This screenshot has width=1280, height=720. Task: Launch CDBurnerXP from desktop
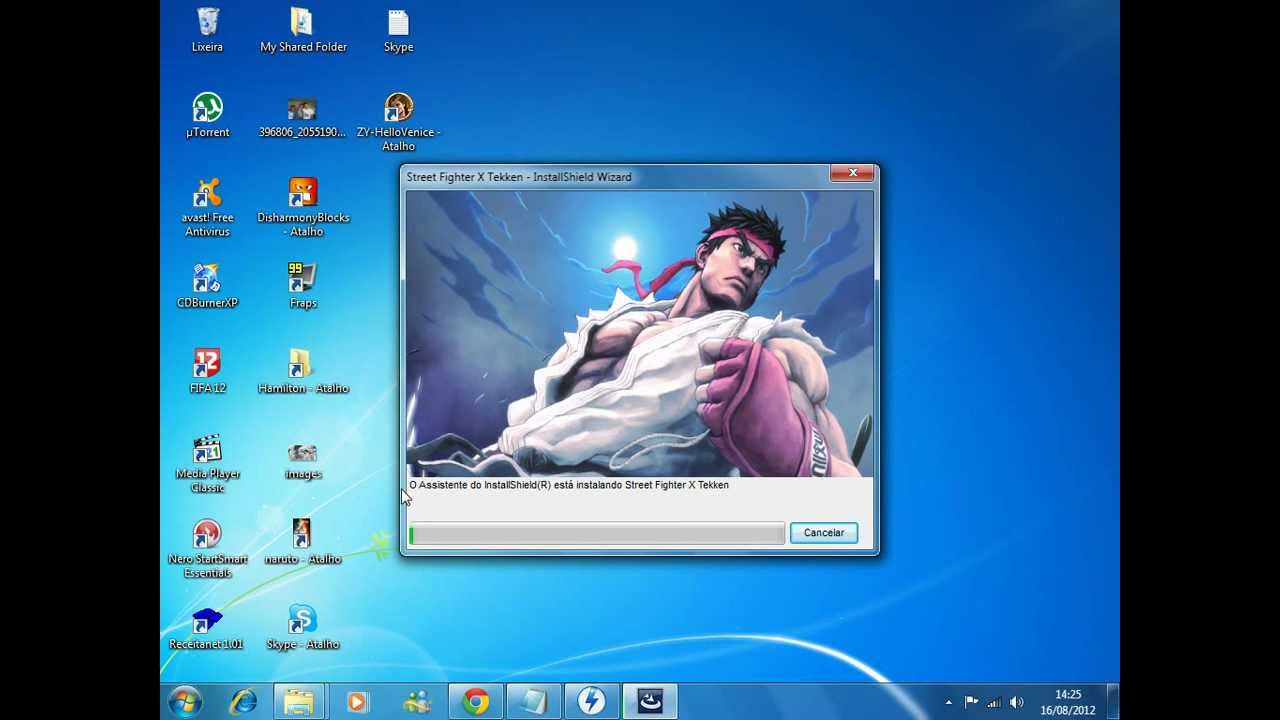tap(207, 286)
